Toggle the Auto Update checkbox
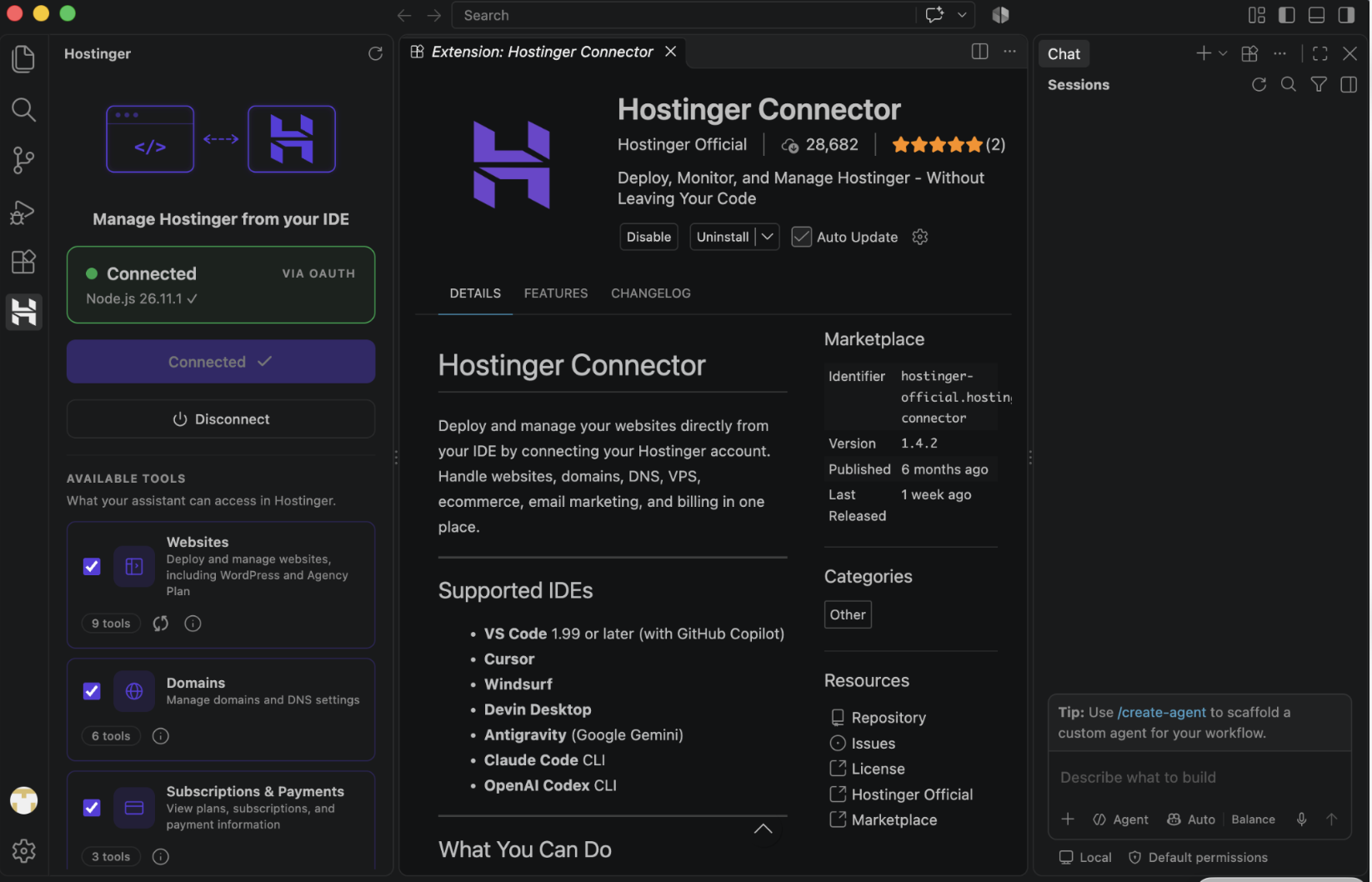This screenshot has width=1372, height=882. coord(801,237)
